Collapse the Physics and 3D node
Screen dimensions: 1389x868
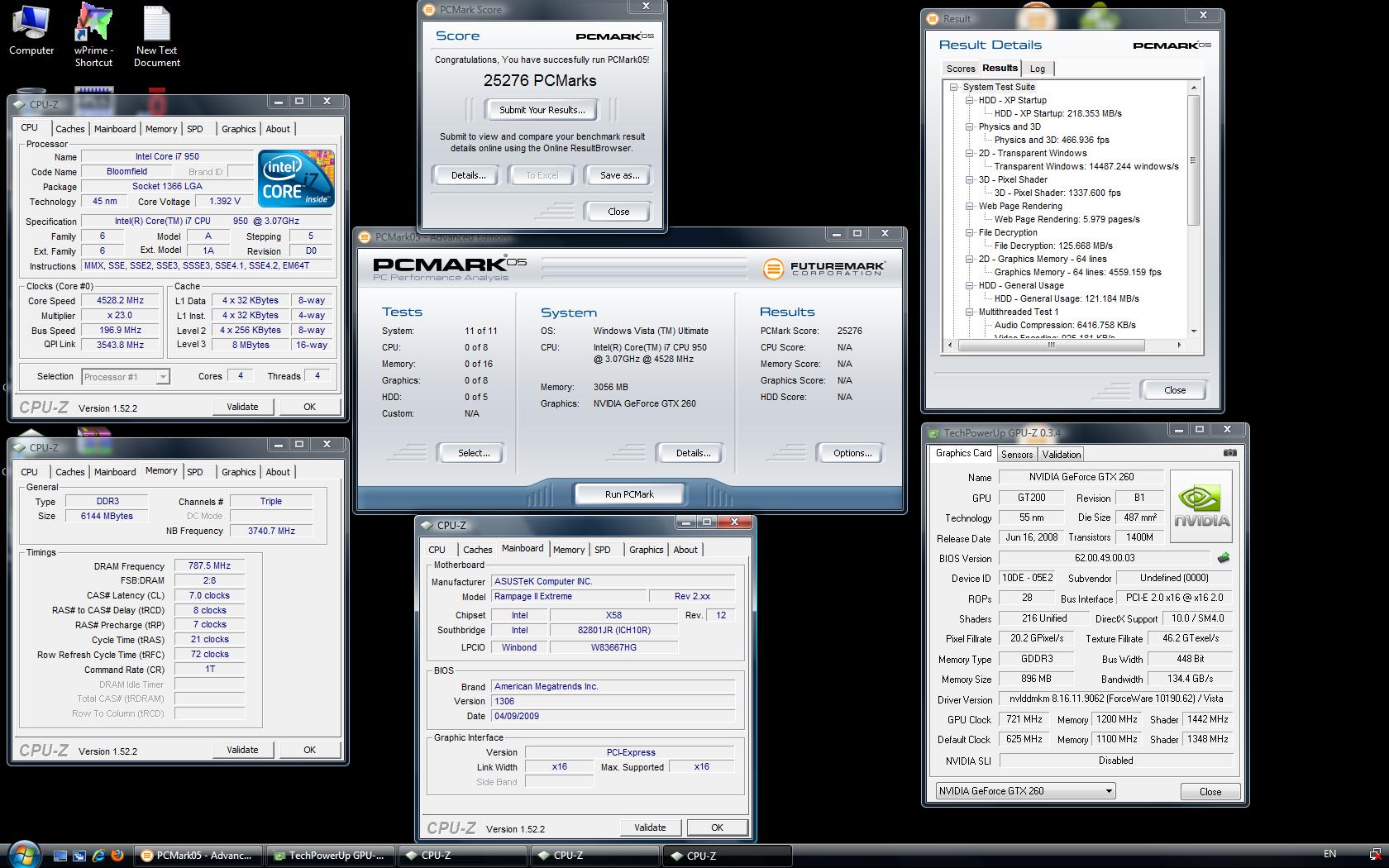point(970,126)
